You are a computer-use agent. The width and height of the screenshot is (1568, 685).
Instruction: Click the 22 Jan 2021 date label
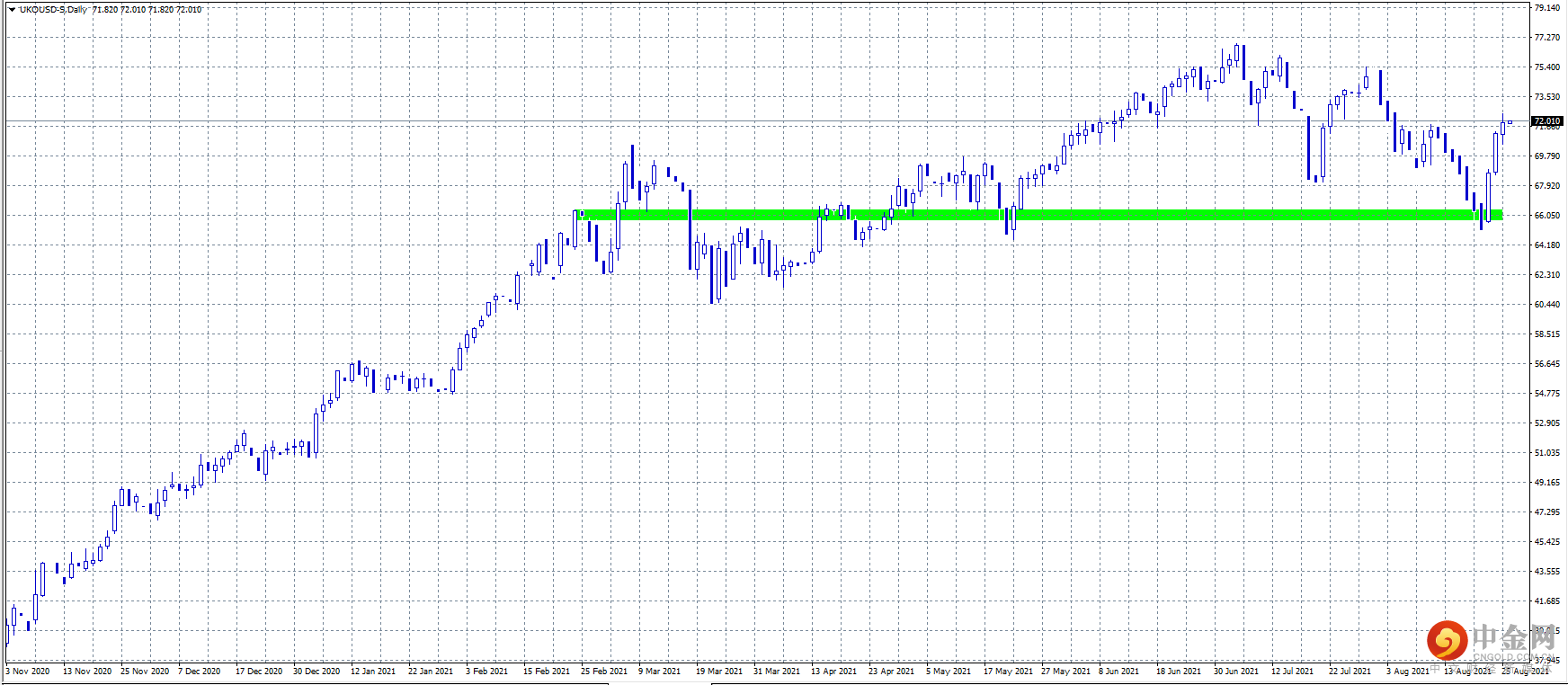pyautogui.click(x=431, y=671)
